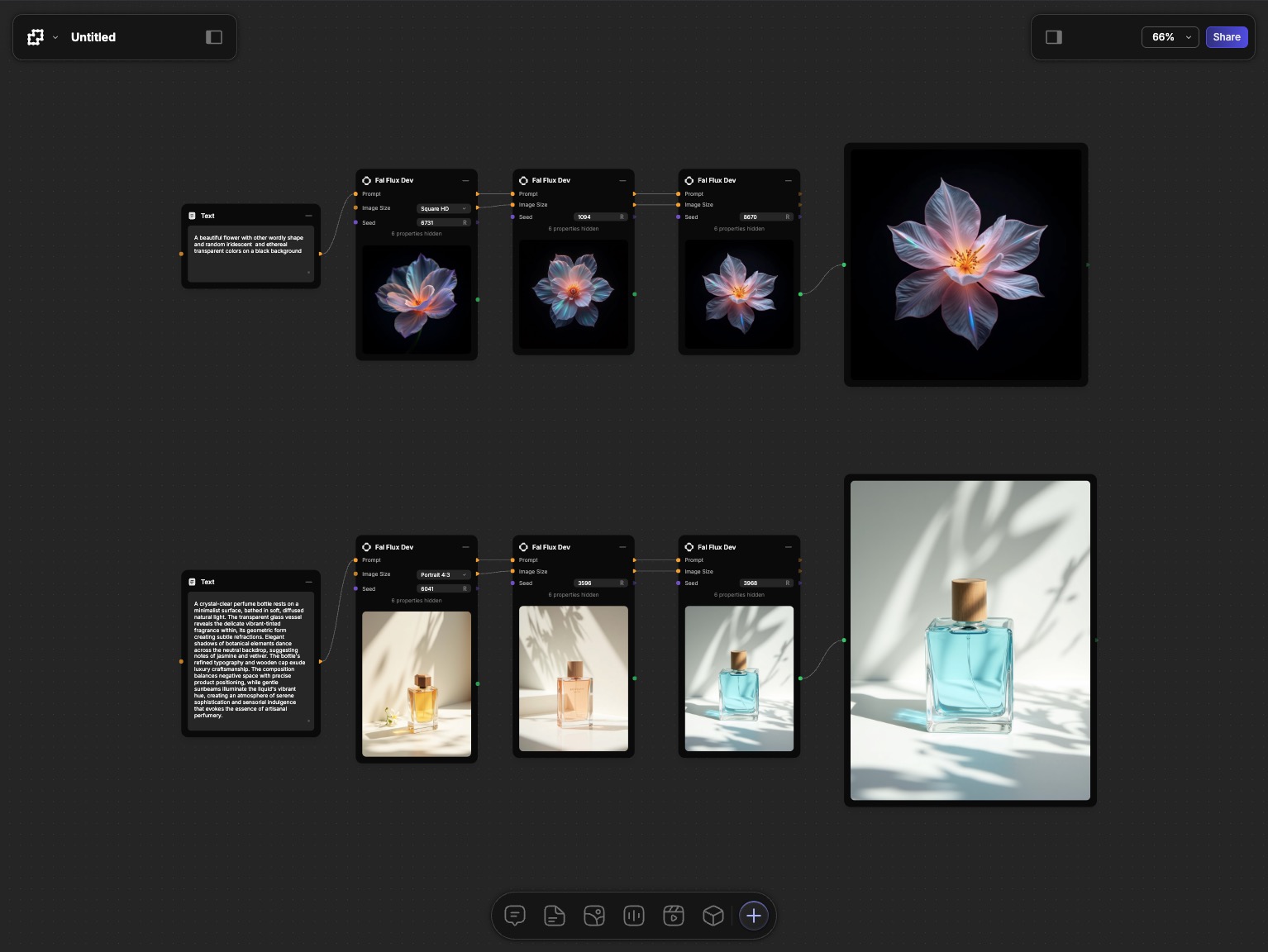
Task: Click the Share button
Action: pos(1226,37)
